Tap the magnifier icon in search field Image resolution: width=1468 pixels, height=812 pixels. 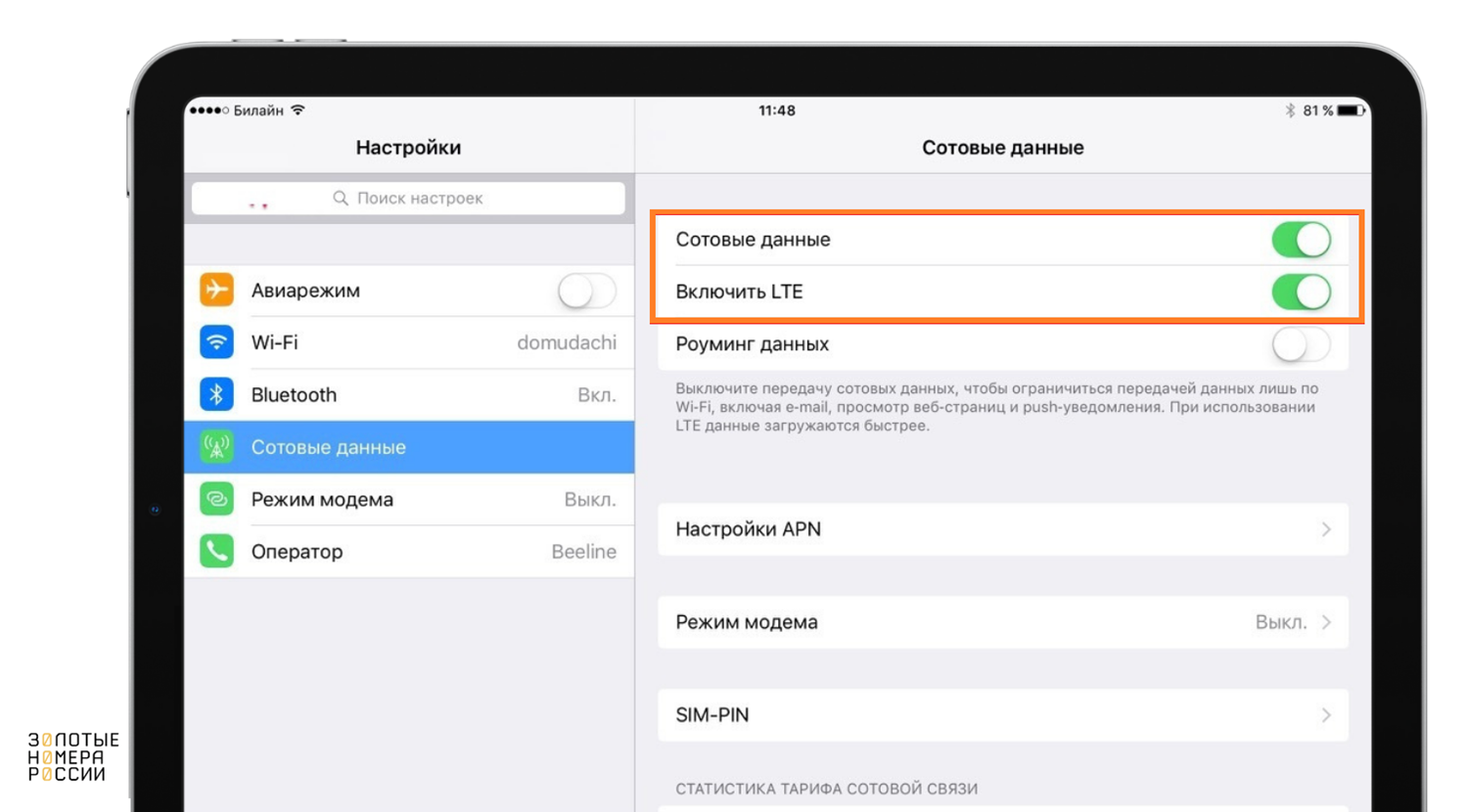tap(341, 199)
